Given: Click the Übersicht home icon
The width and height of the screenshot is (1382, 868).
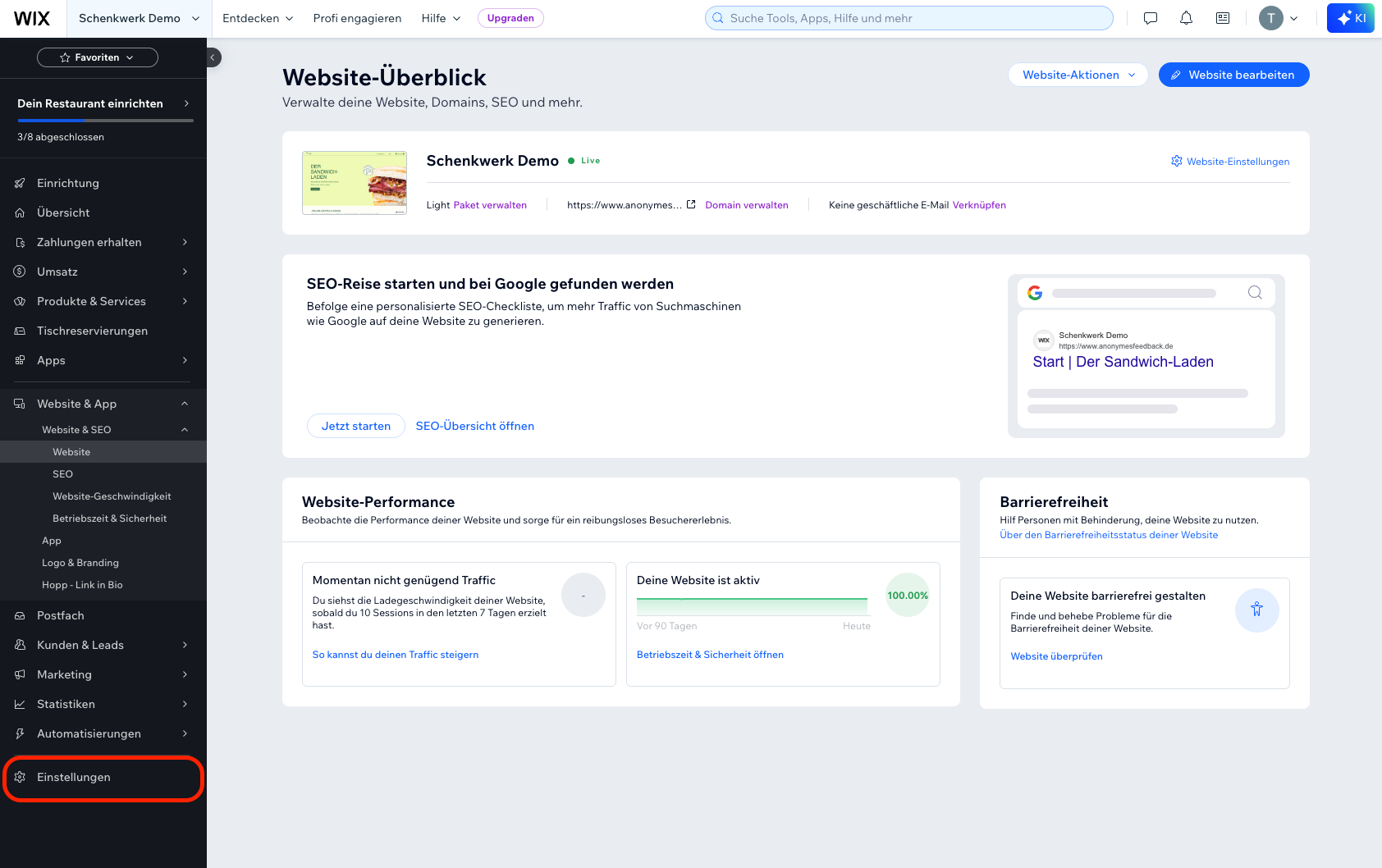Looking at the screenshot, I should pyautogui.click(x=20, y=212).
